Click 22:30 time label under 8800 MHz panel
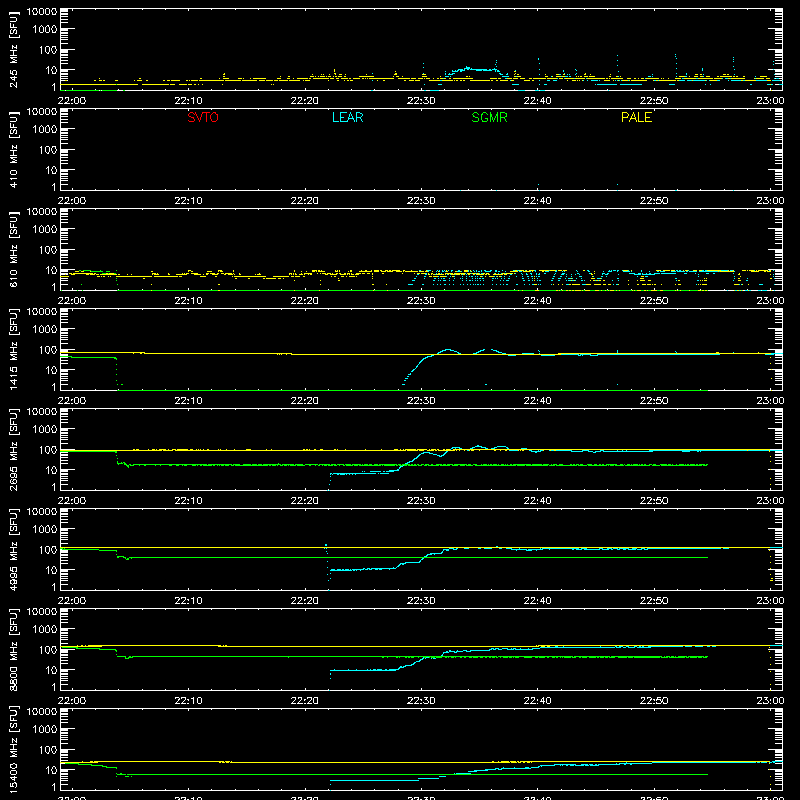 click(x=421, y=701)
